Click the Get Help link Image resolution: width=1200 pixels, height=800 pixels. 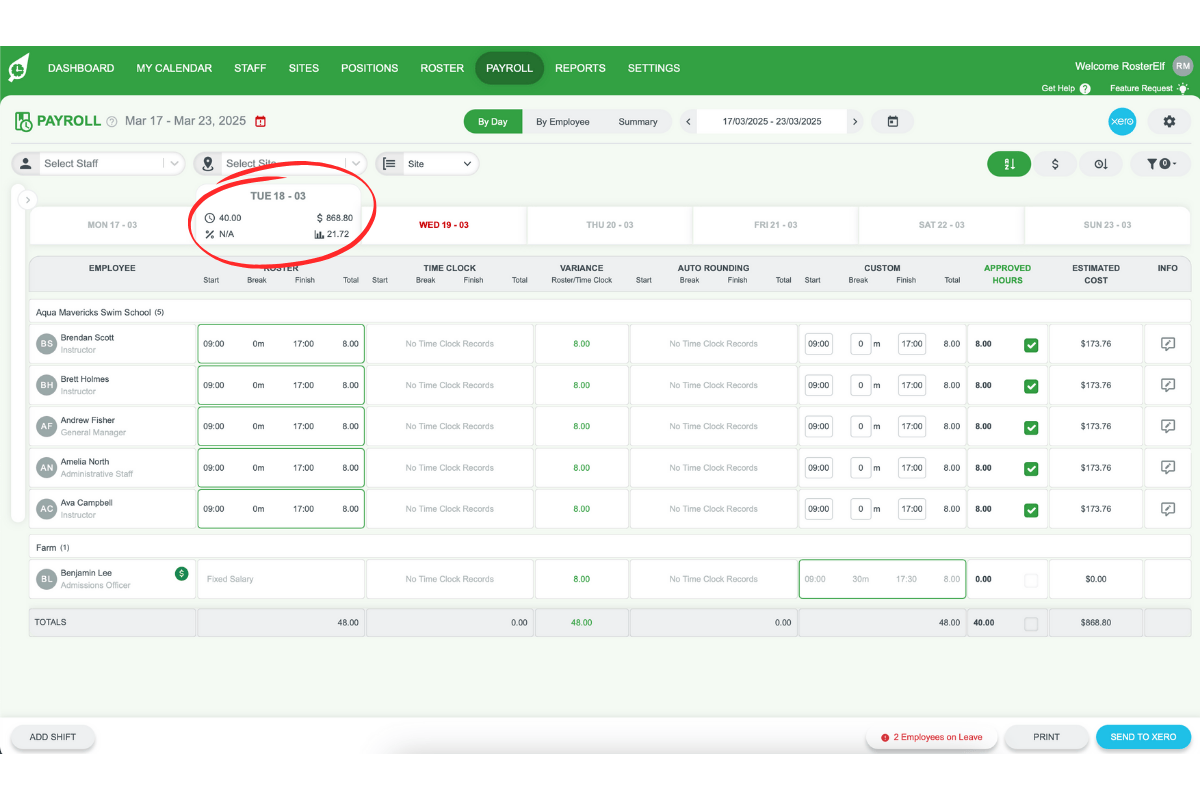pyautogui.click(x=1056, y=88)
